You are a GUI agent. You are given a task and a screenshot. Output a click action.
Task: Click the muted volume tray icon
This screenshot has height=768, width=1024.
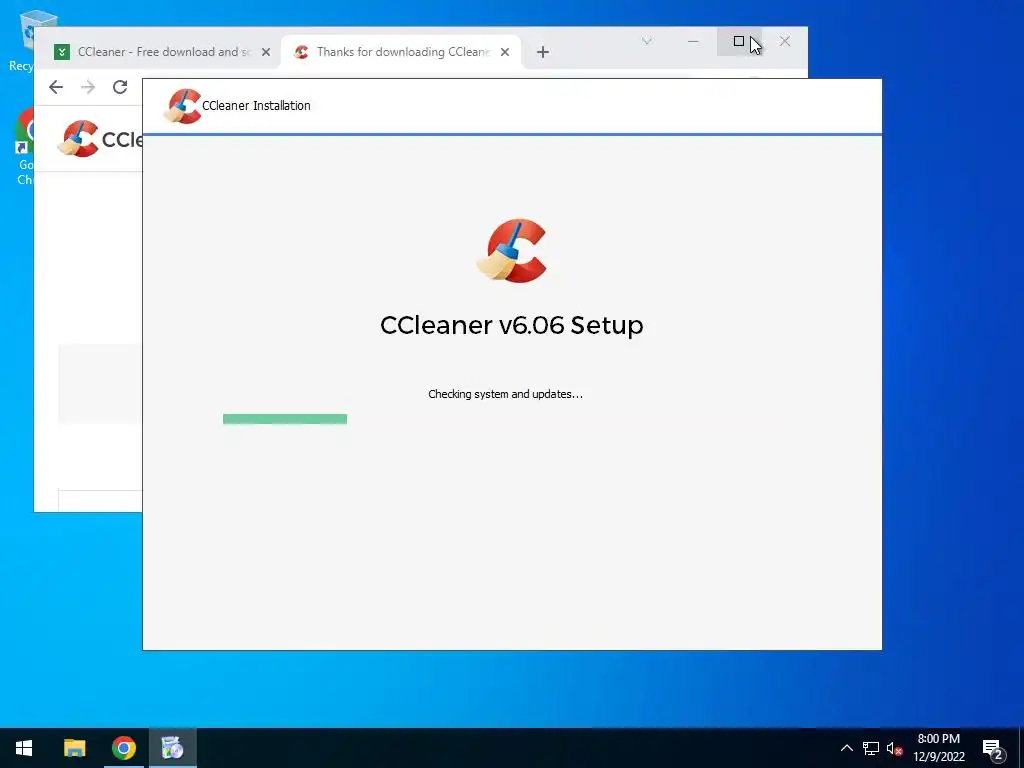click(x=894, y=748)
